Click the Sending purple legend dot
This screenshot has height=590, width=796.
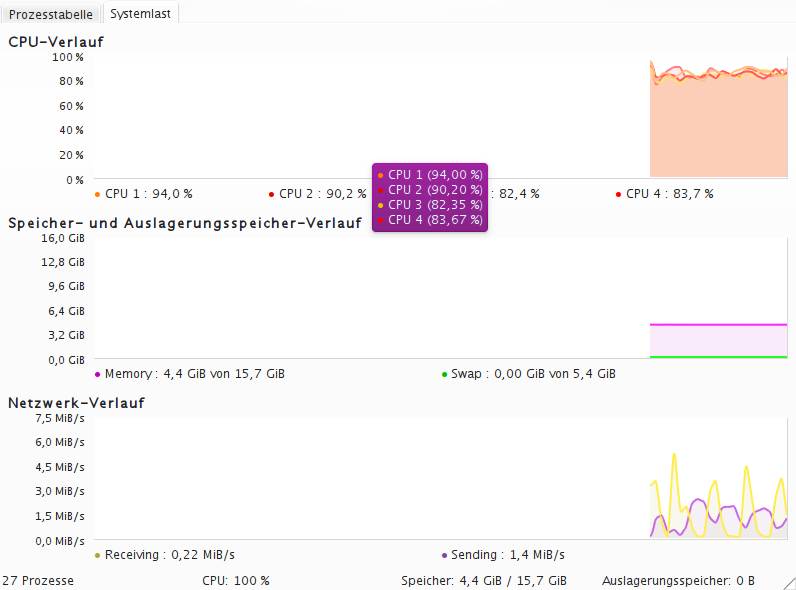pyautogui.click(x=444, y=555)
